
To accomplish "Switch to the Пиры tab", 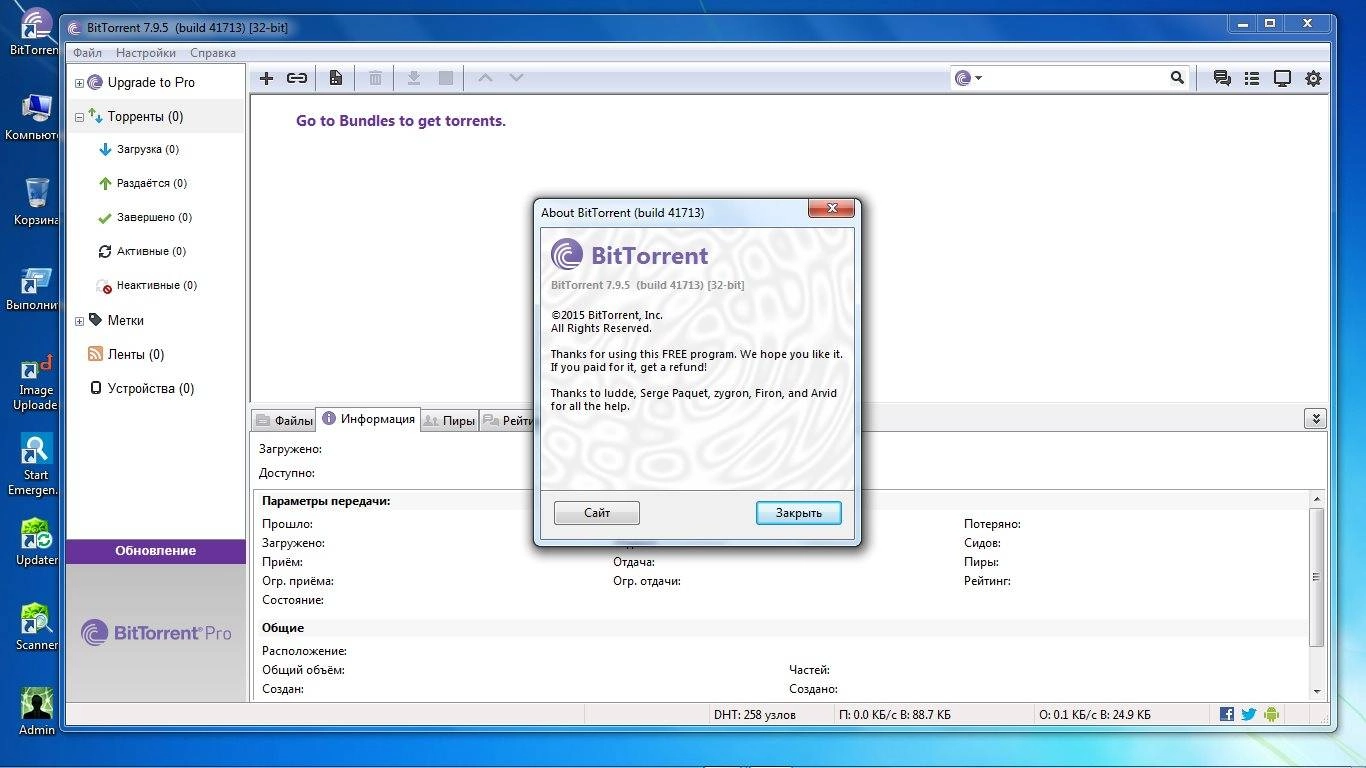I will click(449, 420).
